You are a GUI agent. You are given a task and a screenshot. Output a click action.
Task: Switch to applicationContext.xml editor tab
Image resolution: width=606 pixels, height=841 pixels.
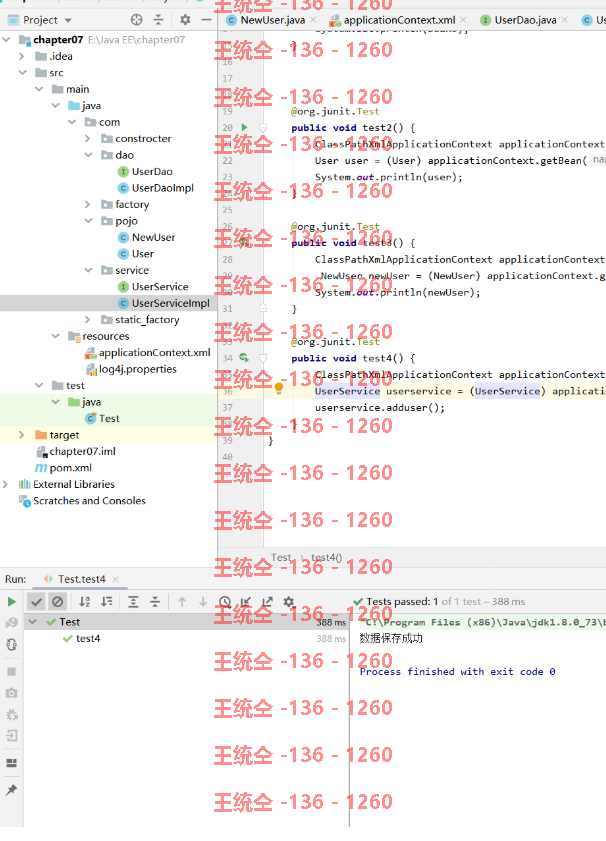(399, 20)
